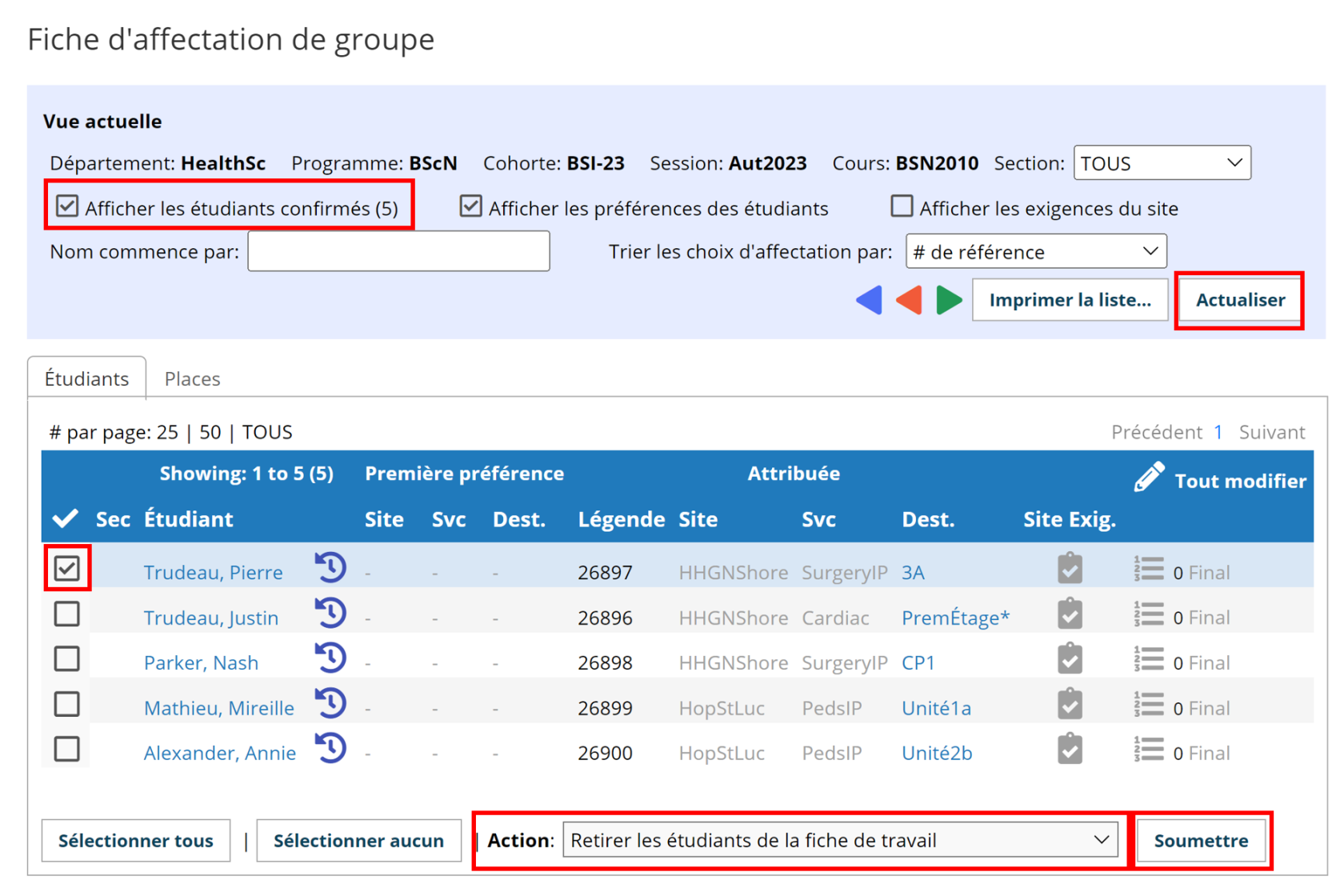
Task: Click the PremÉtage* destination link
Action: (x=955, y=618)
